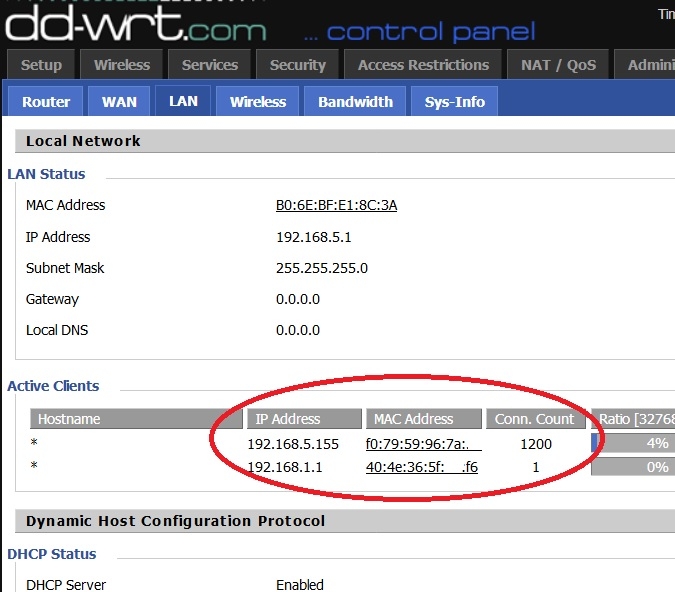675x592 pixels.
Task: Switch to the blue Wireless status sub-tab
Action: 257,102
